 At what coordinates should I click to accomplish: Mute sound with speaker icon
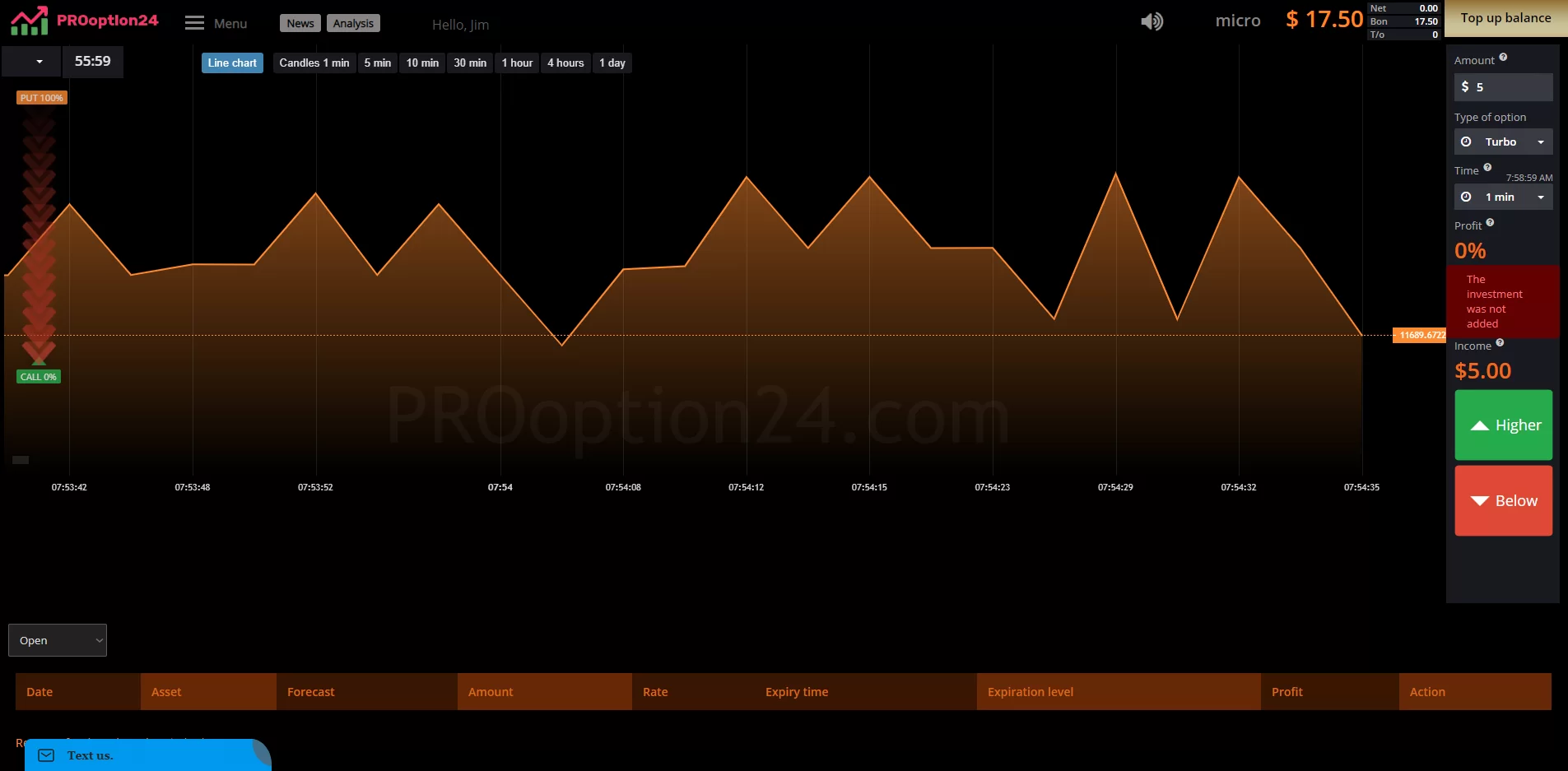[x=1152, y=21]
